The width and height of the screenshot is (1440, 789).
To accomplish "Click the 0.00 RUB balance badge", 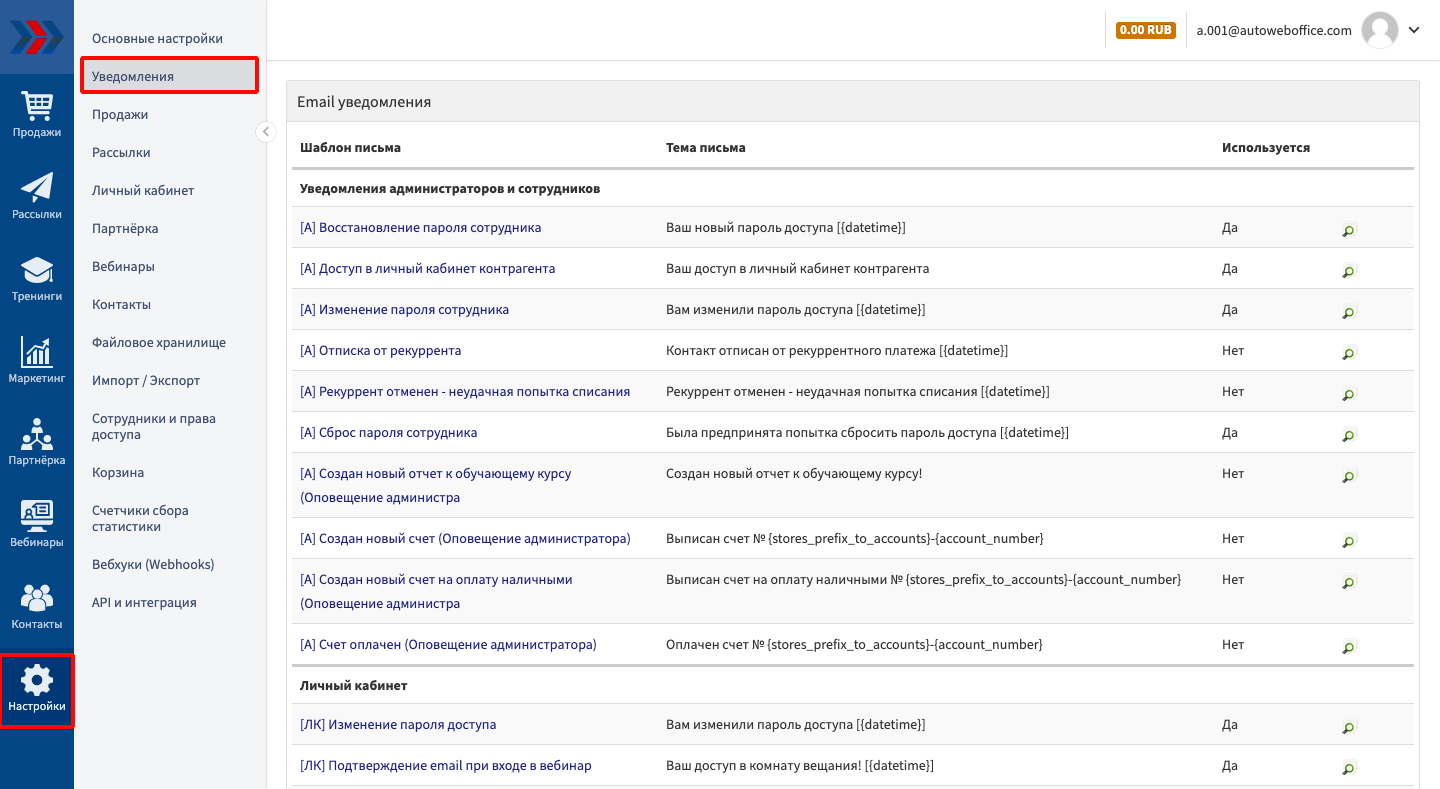I will click(x=1145, y=30).
